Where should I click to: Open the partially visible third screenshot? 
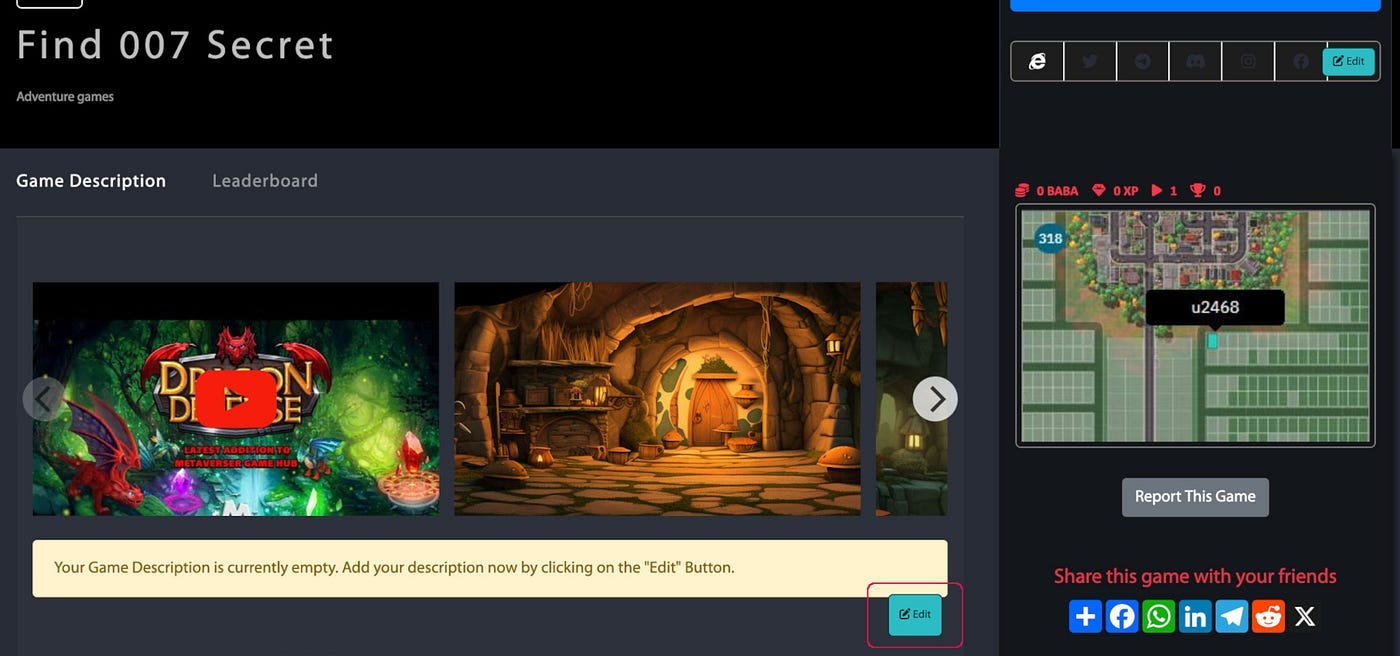click(x=911, y=399)
